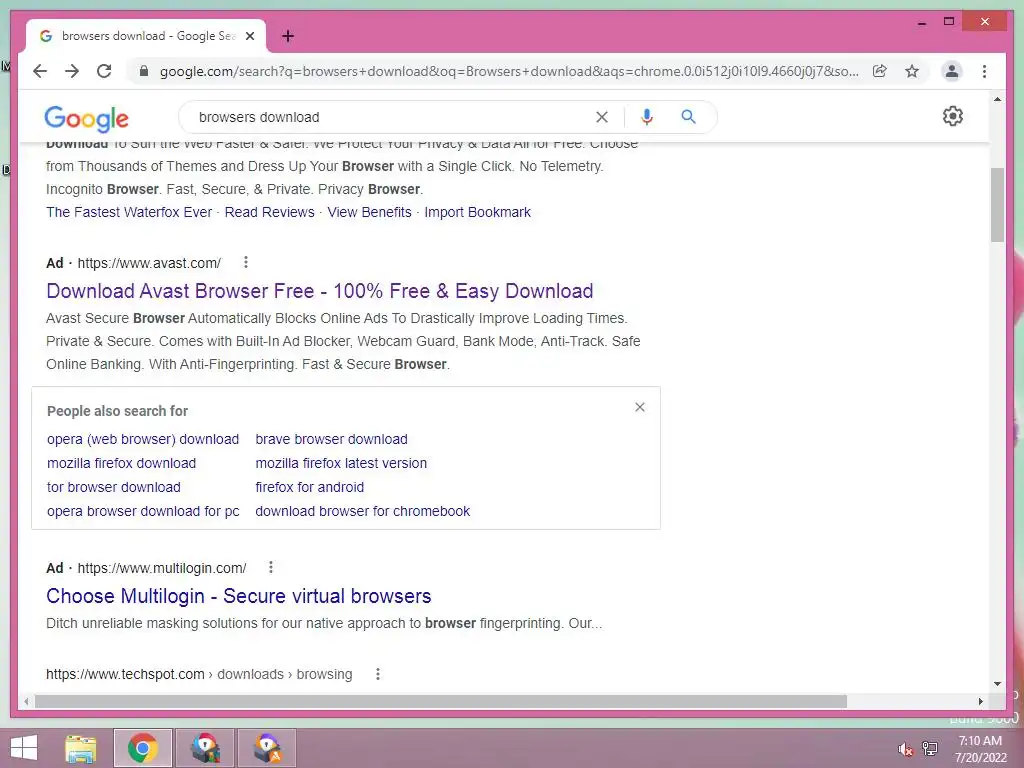1024x768 pixels.
Task: Search 'mozilla firefox latest version' suggestion
Action: (x=341, y=463)
